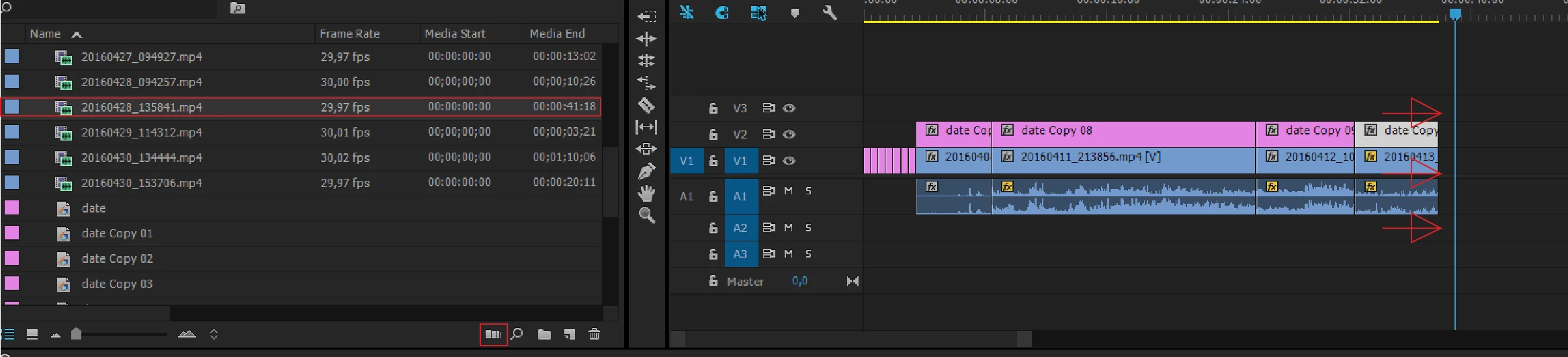
Task: Click label color of 20160427_094927.mp4
Action: (12, 56)
